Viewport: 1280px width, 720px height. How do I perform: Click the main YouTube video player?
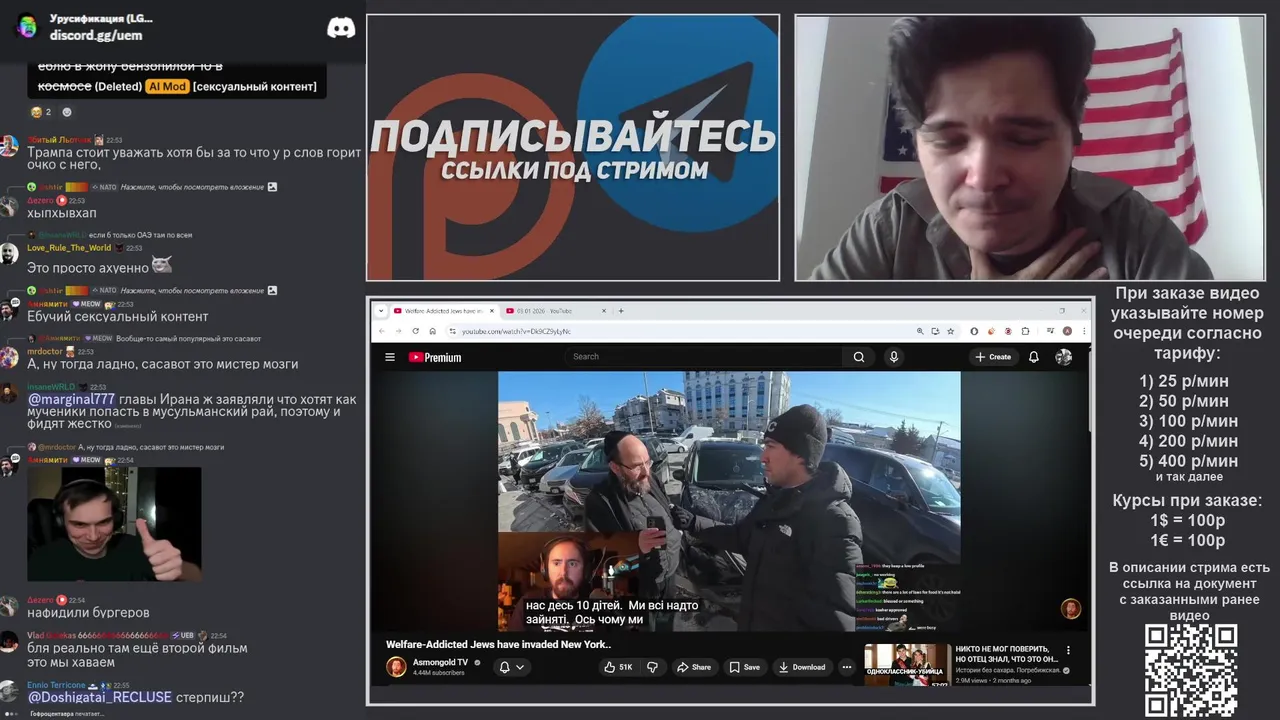pyautogui.click(x=729, y=501)
